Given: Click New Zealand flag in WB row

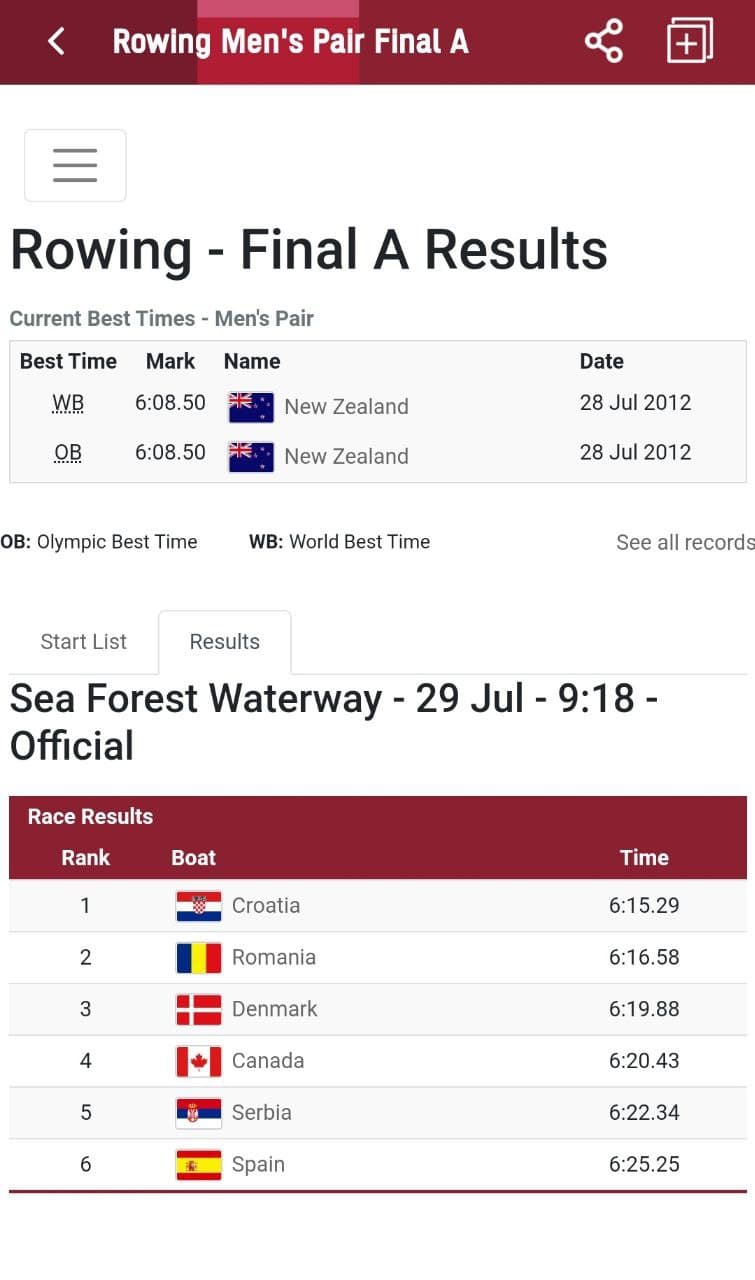Looking at the screenshot, I should [x=251, y=406].
